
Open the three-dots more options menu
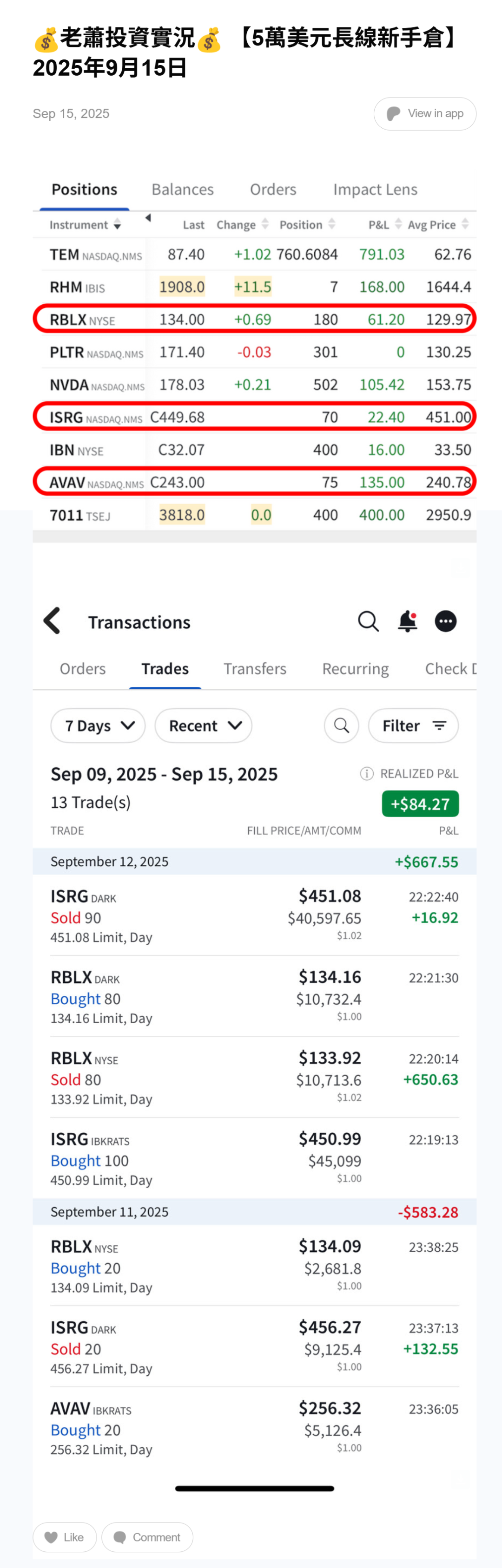[x=445, y=621]
